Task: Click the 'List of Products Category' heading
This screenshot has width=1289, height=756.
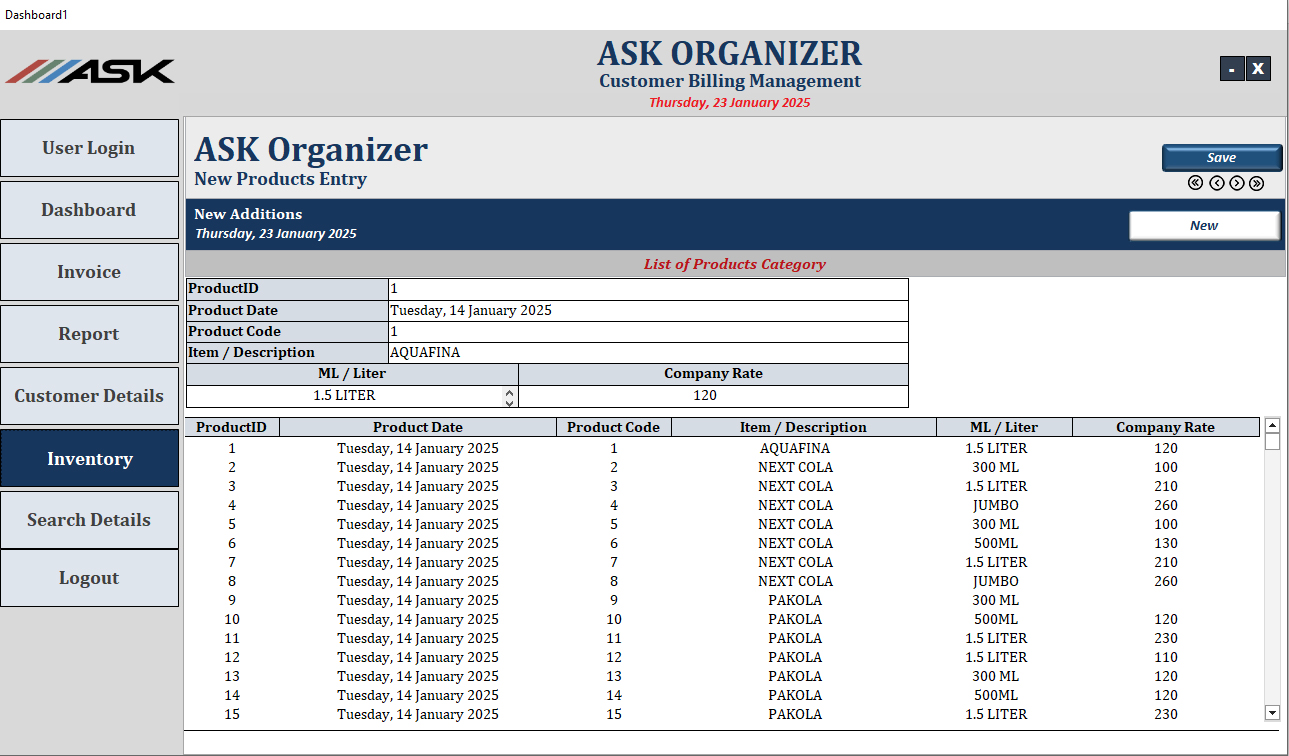Action: coord(735,265)
